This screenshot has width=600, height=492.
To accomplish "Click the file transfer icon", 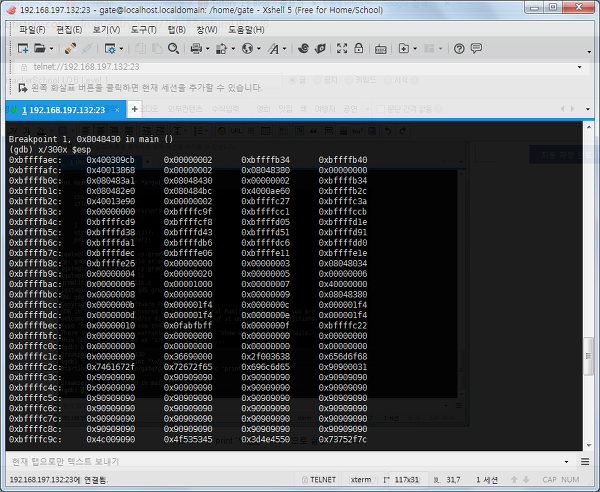I will [x=221, y=49].
